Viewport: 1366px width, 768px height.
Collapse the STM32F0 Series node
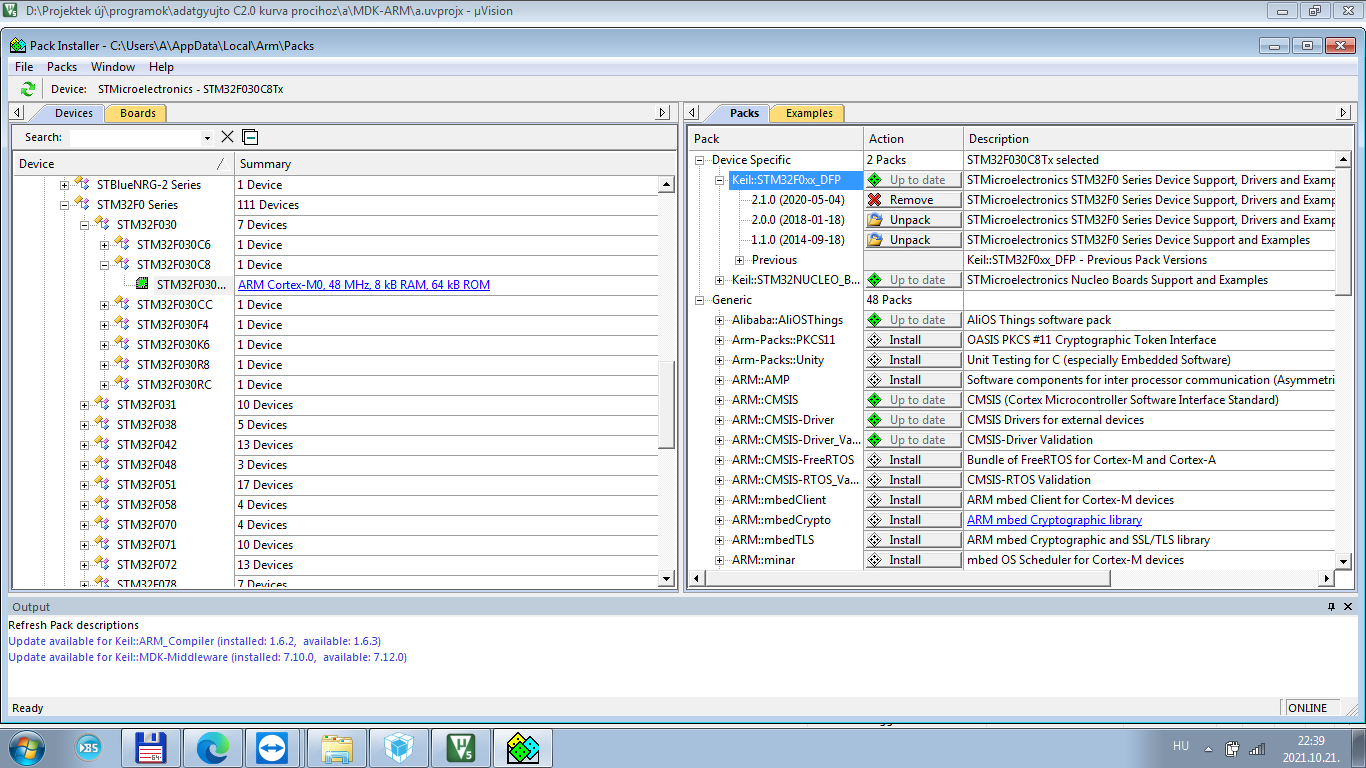point(65,205)
